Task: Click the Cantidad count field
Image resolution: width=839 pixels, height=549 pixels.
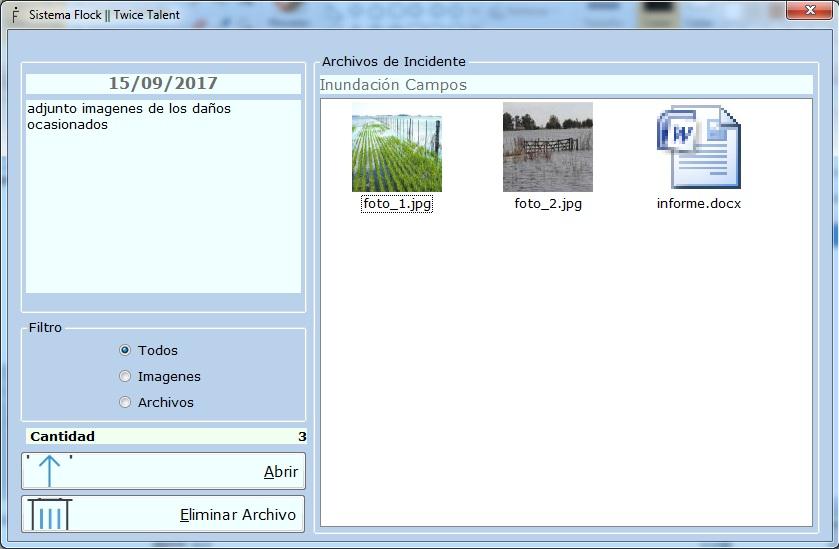Action: [166, 436]
